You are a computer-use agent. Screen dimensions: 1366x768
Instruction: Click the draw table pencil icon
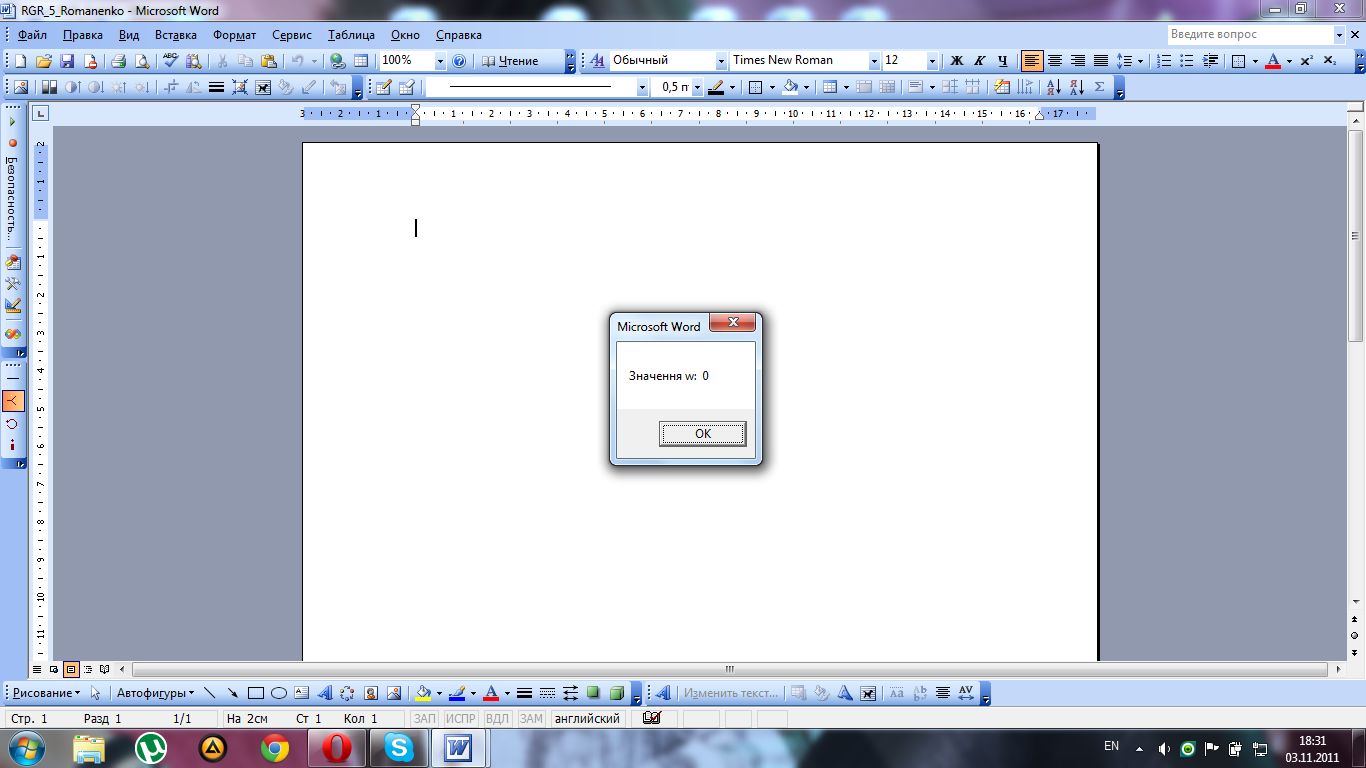point(384,87)
